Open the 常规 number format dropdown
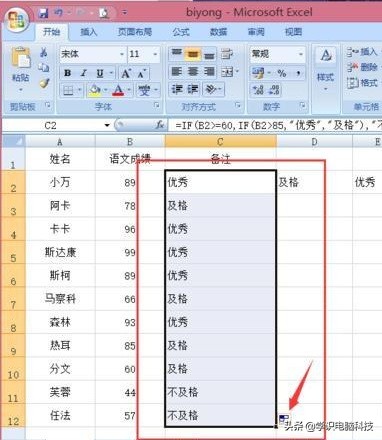The image size is (382, 440). [x=301, y=54]
